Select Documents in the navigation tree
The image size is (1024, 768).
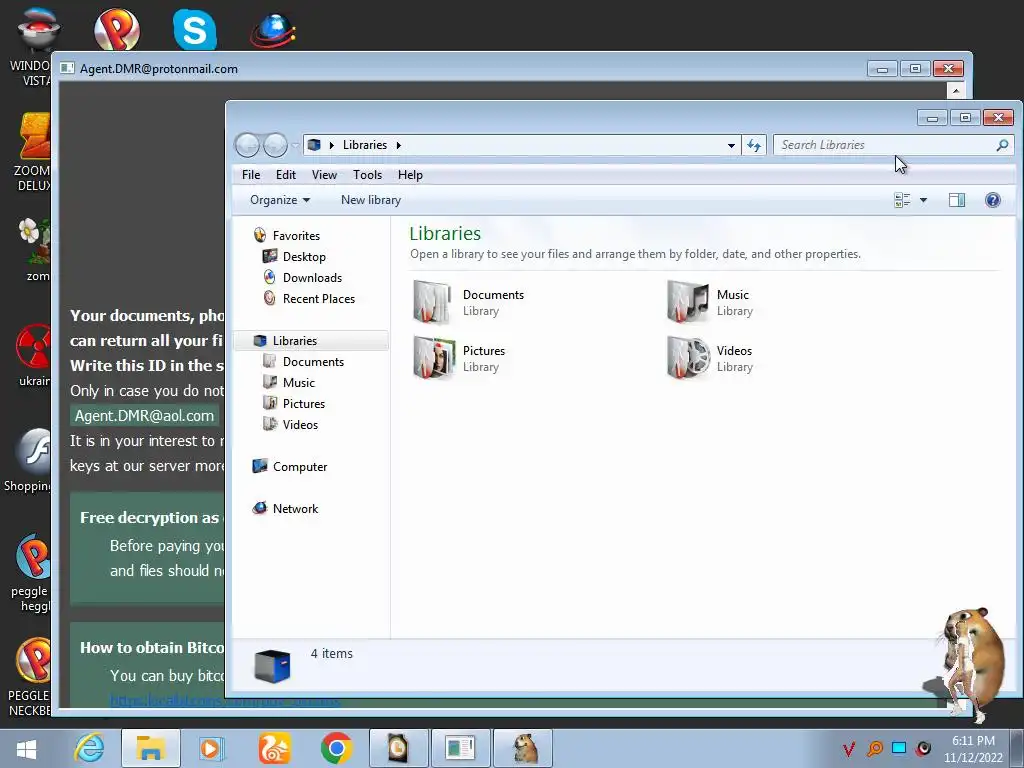[313, 362]
